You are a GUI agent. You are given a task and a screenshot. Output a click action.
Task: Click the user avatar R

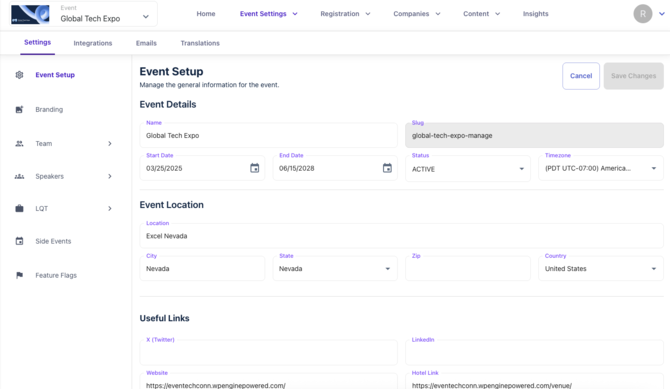[x=643, y=14]
